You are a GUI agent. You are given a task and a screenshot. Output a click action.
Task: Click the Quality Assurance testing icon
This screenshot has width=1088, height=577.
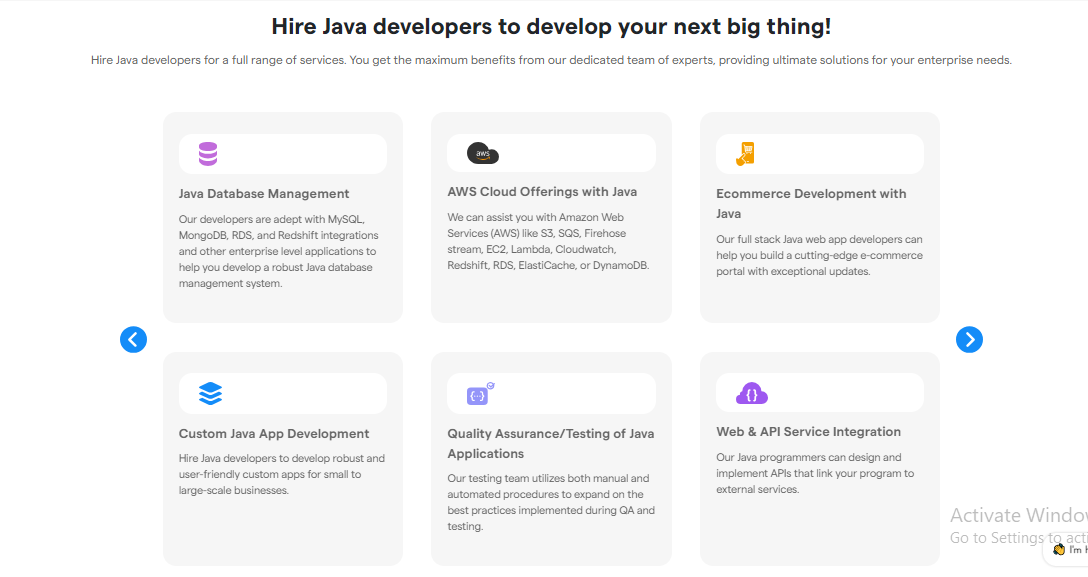480,394
